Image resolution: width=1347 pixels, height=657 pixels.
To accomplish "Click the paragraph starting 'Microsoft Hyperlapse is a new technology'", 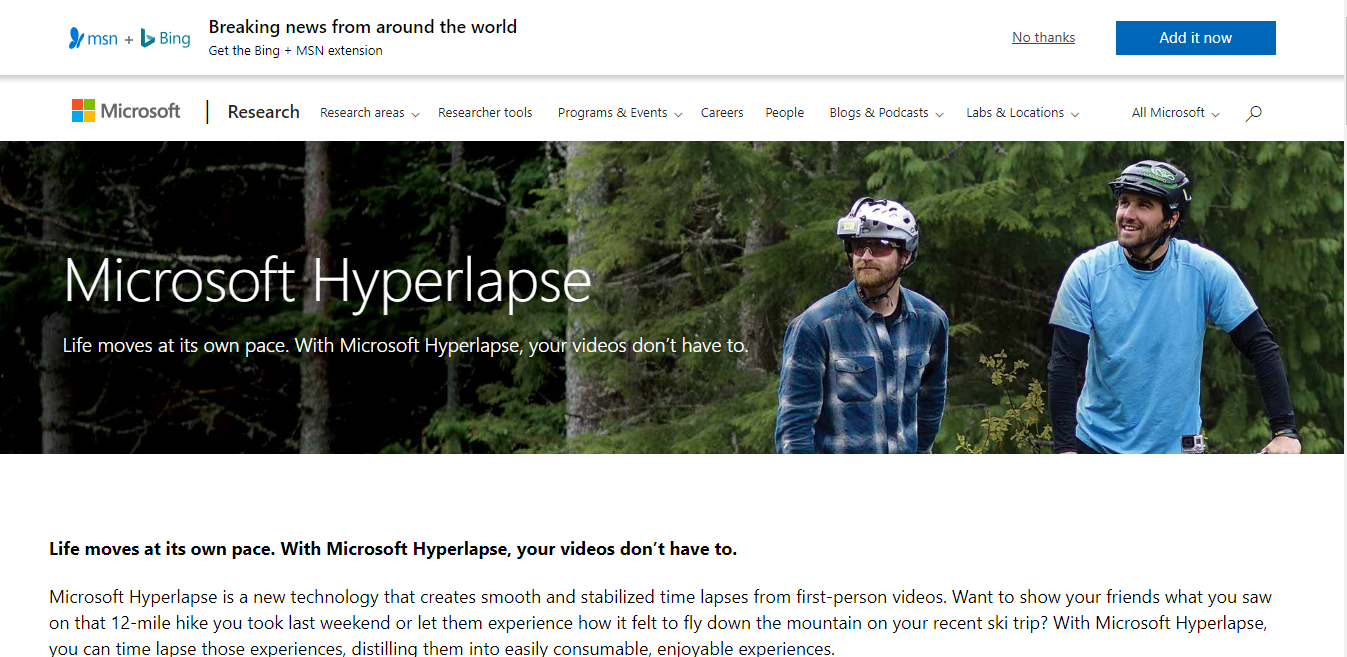I will [x=660, y=623].
